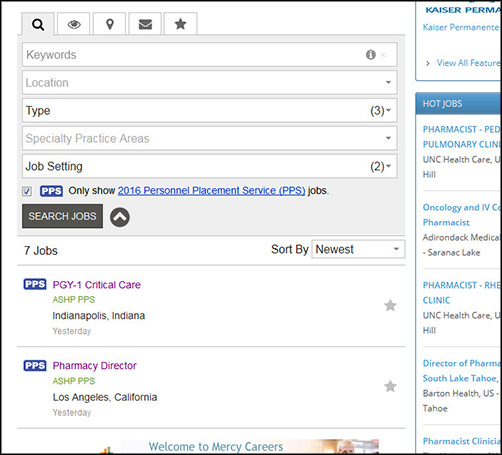Open Oncology and IV Pharmacist hot job
This screenshot has width=502, height=455.
pyautogui.click(x=461, y=215)
